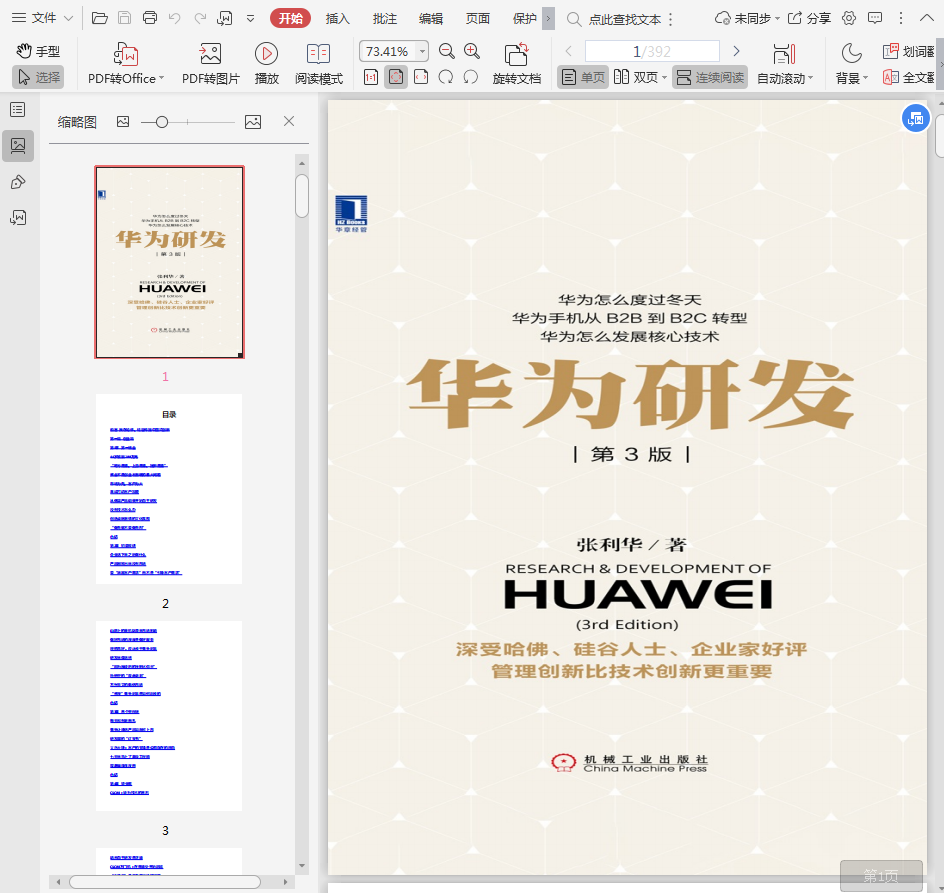The width and height of the screenshot is (944, 893).
Task: Toggle continuous reading mode
Action: point(710,77)
